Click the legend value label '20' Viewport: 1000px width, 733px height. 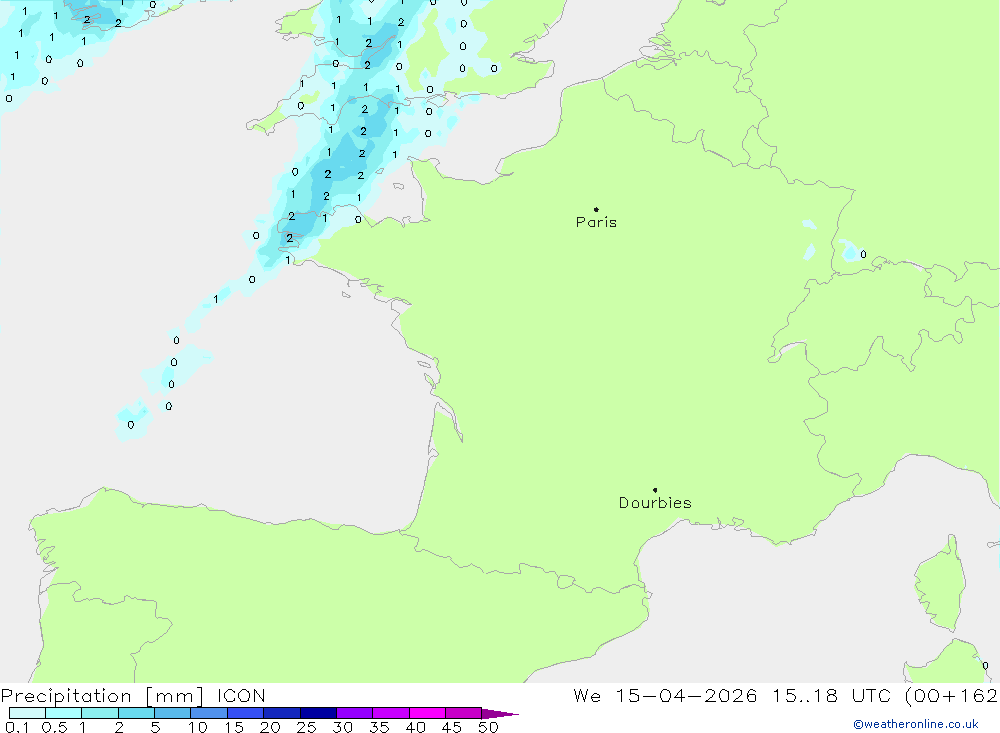[x=270, y=727]
